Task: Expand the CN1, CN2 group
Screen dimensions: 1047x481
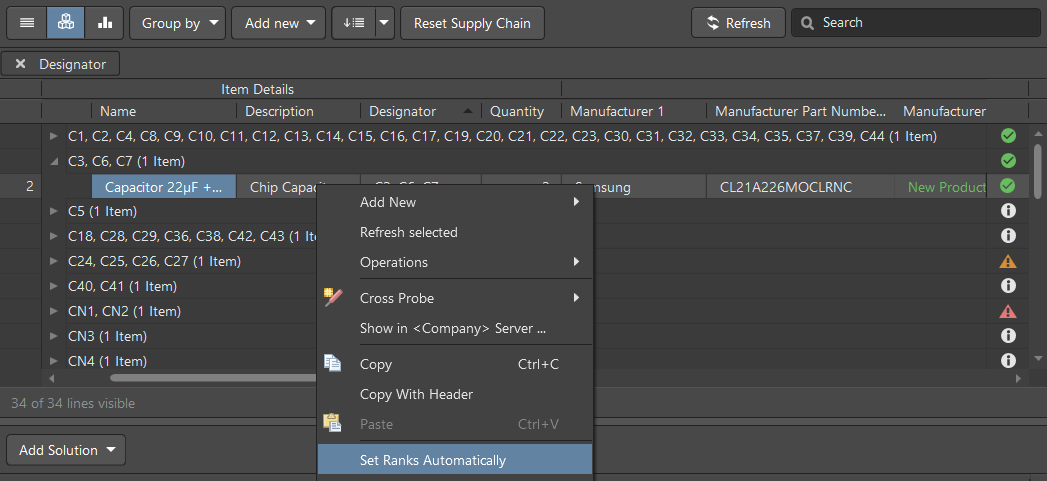Action: (x=54, y=311)
